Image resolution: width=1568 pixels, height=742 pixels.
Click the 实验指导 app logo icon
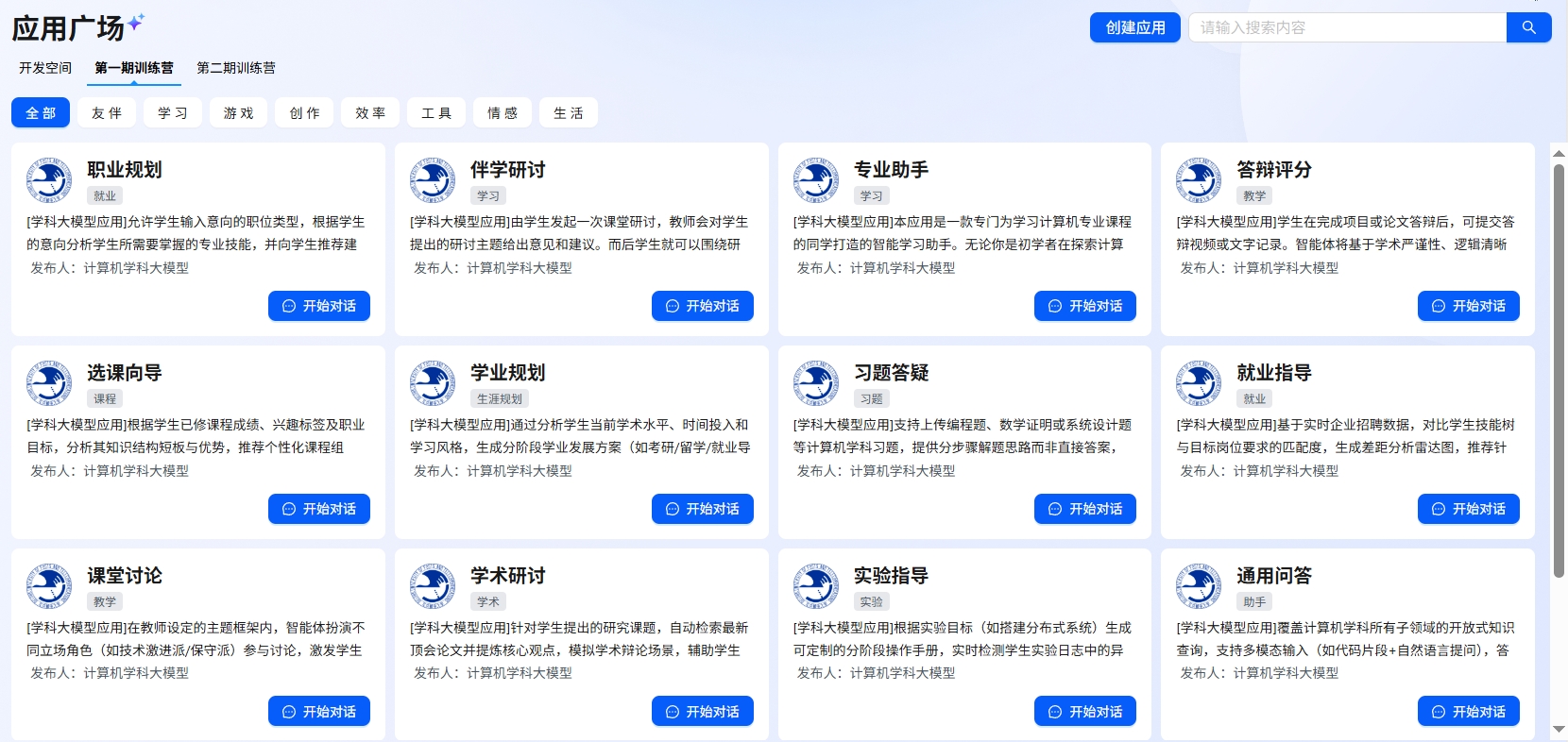point(816,586)
